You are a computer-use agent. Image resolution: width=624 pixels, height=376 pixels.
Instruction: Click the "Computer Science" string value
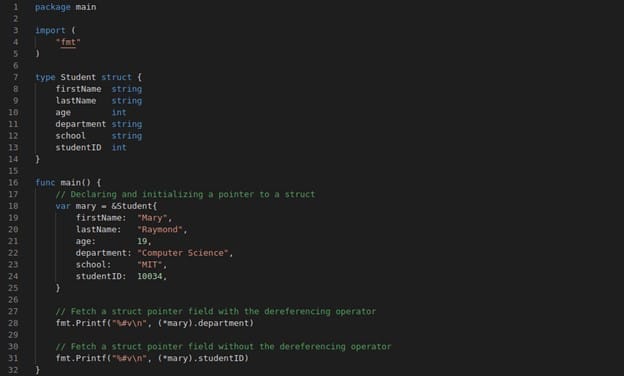[x=183, y=253]
